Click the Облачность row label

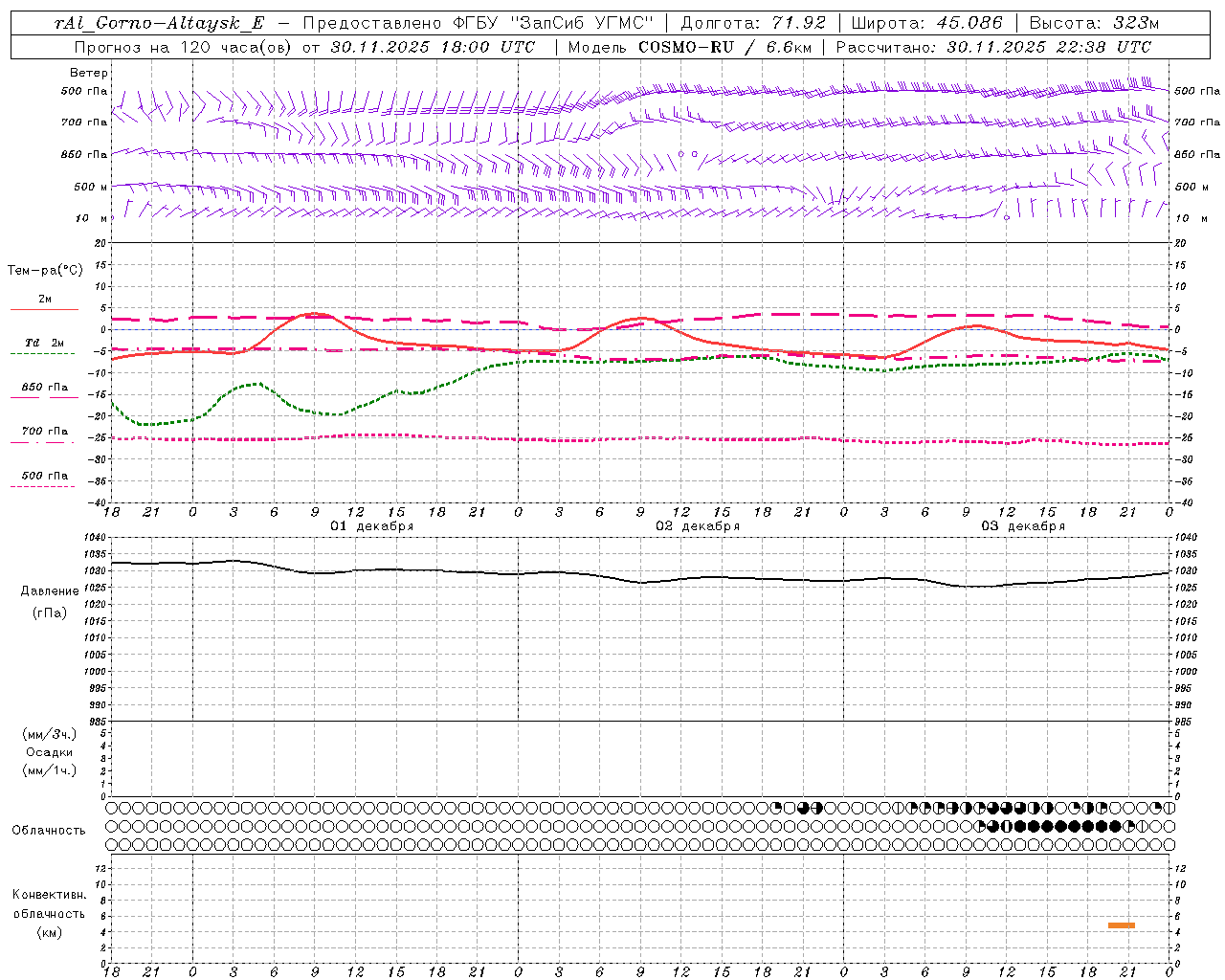coord(49,830)
